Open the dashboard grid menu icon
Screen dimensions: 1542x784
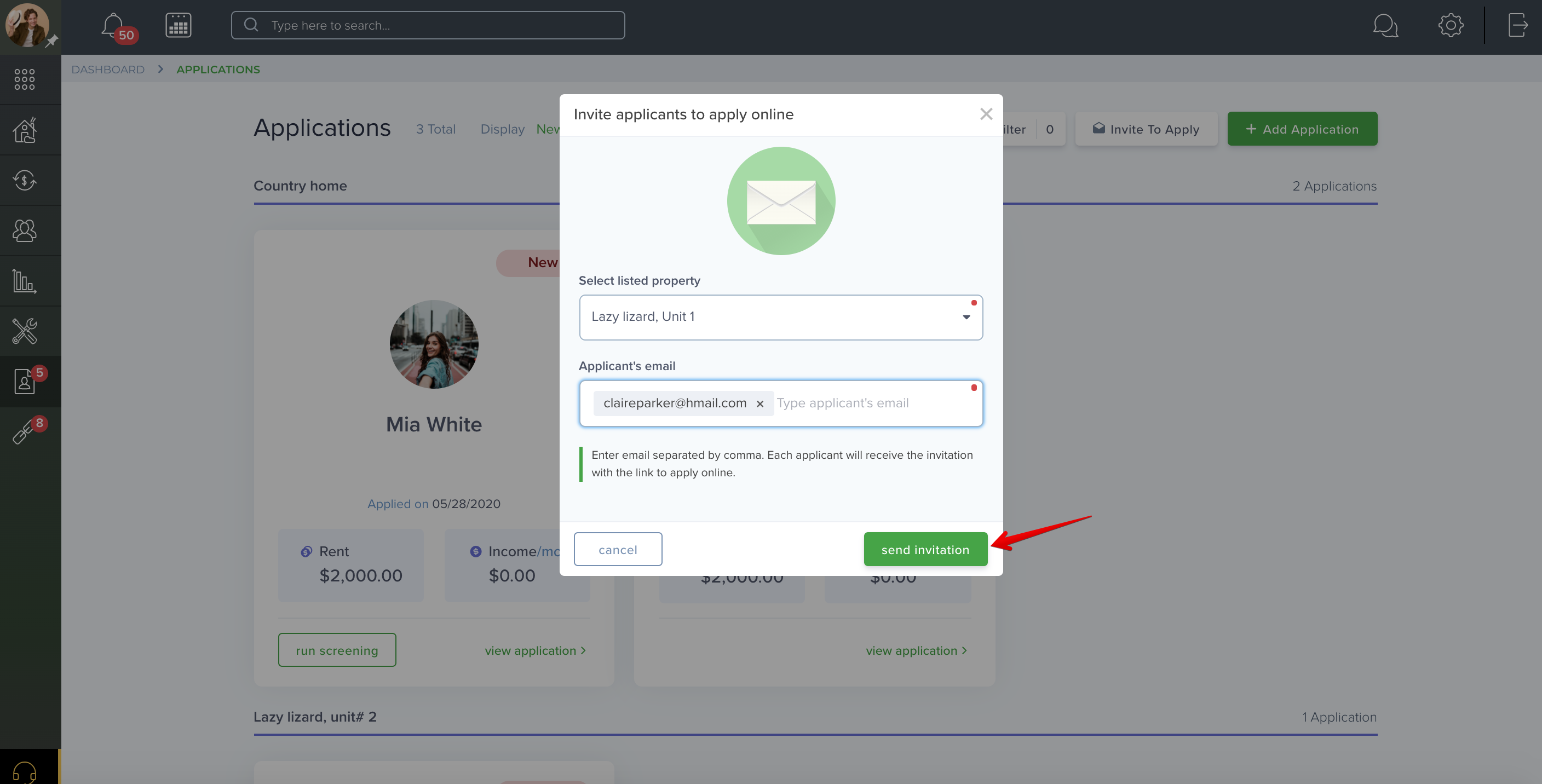25,79
